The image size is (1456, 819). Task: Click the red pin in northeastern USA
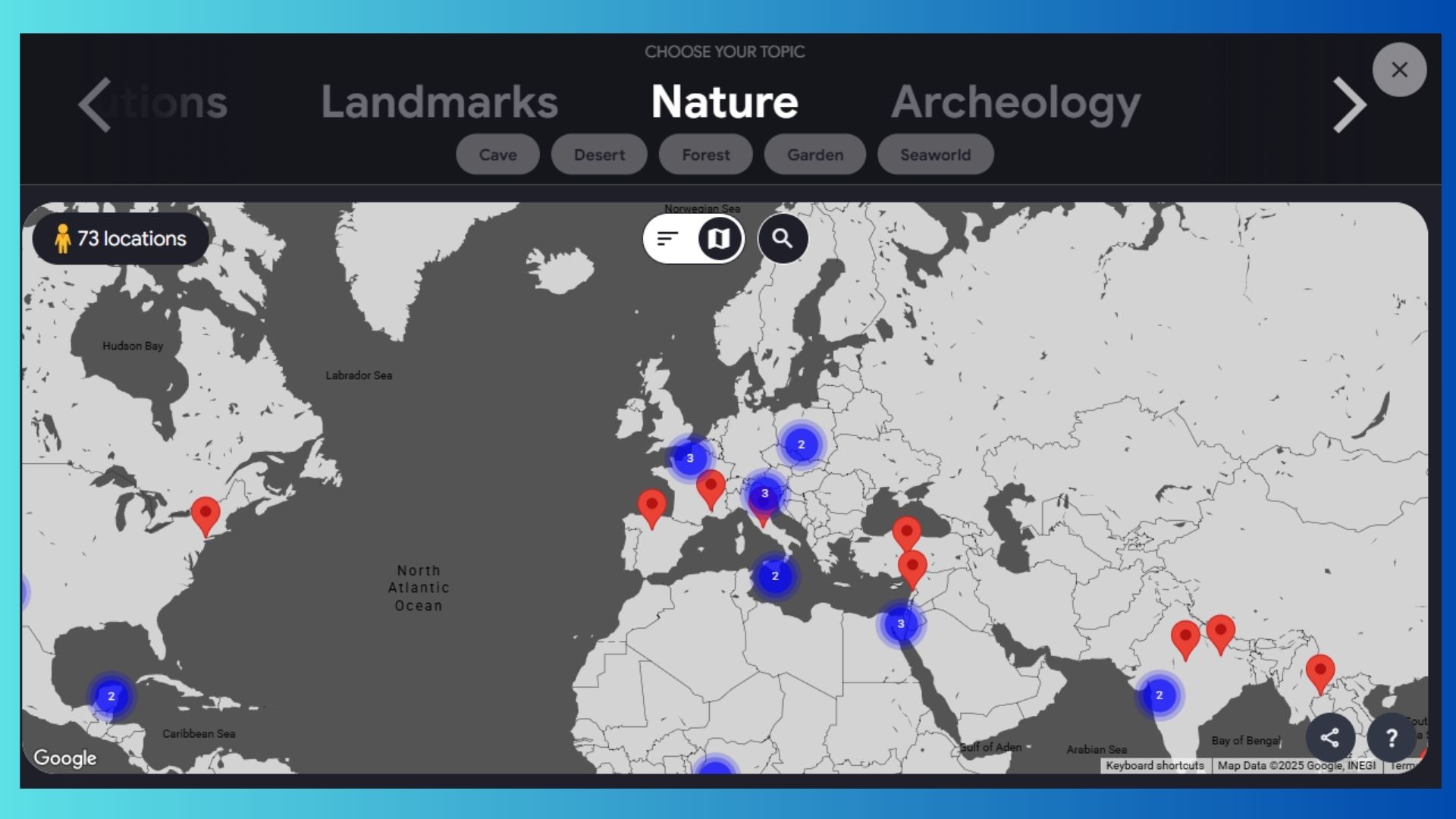[x=206, y=513]
